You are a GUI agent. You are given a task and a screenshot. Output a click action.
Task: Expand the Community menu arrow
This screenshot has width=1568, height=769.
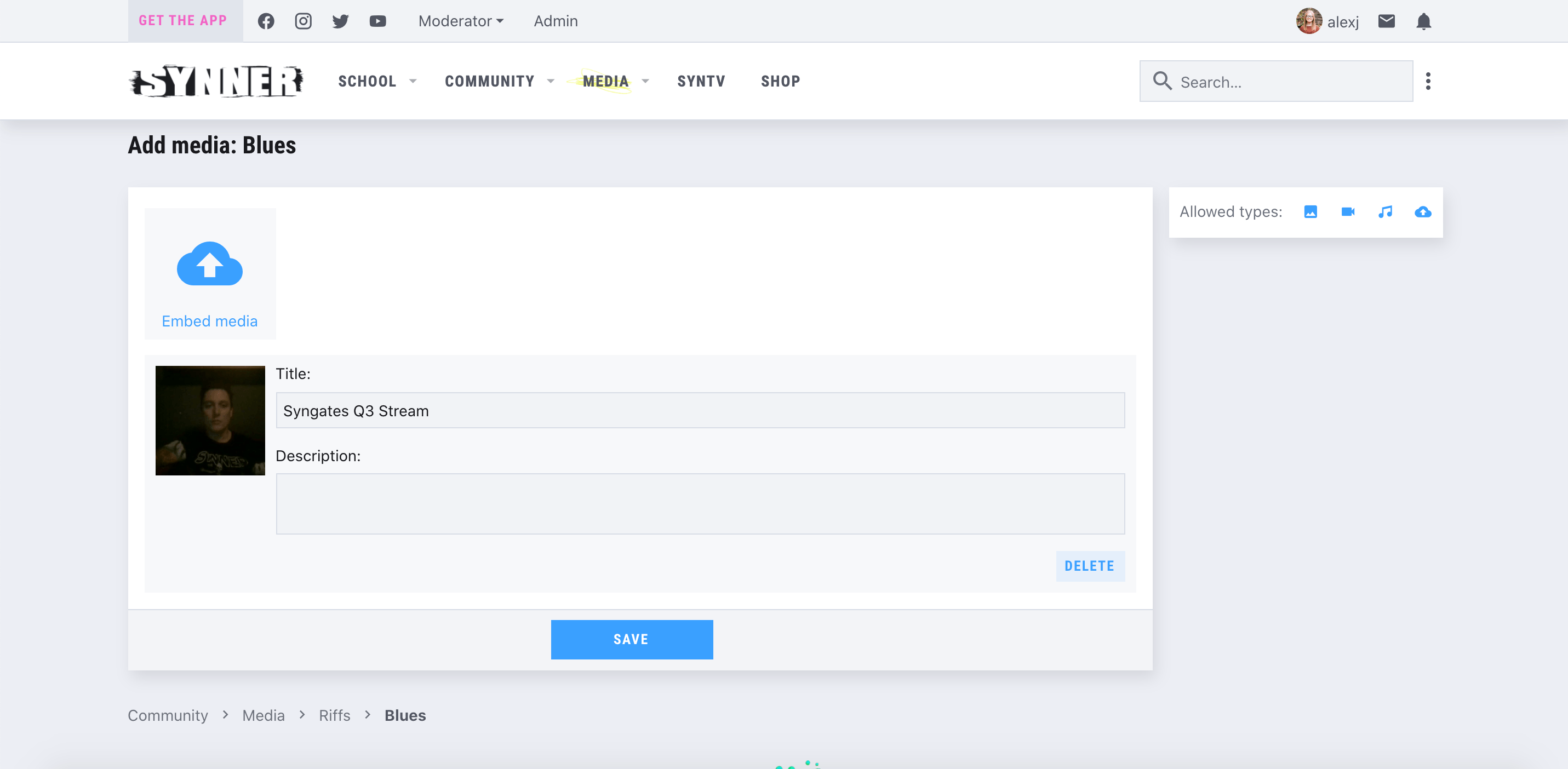pyautogui.click(x=551, y=81)
